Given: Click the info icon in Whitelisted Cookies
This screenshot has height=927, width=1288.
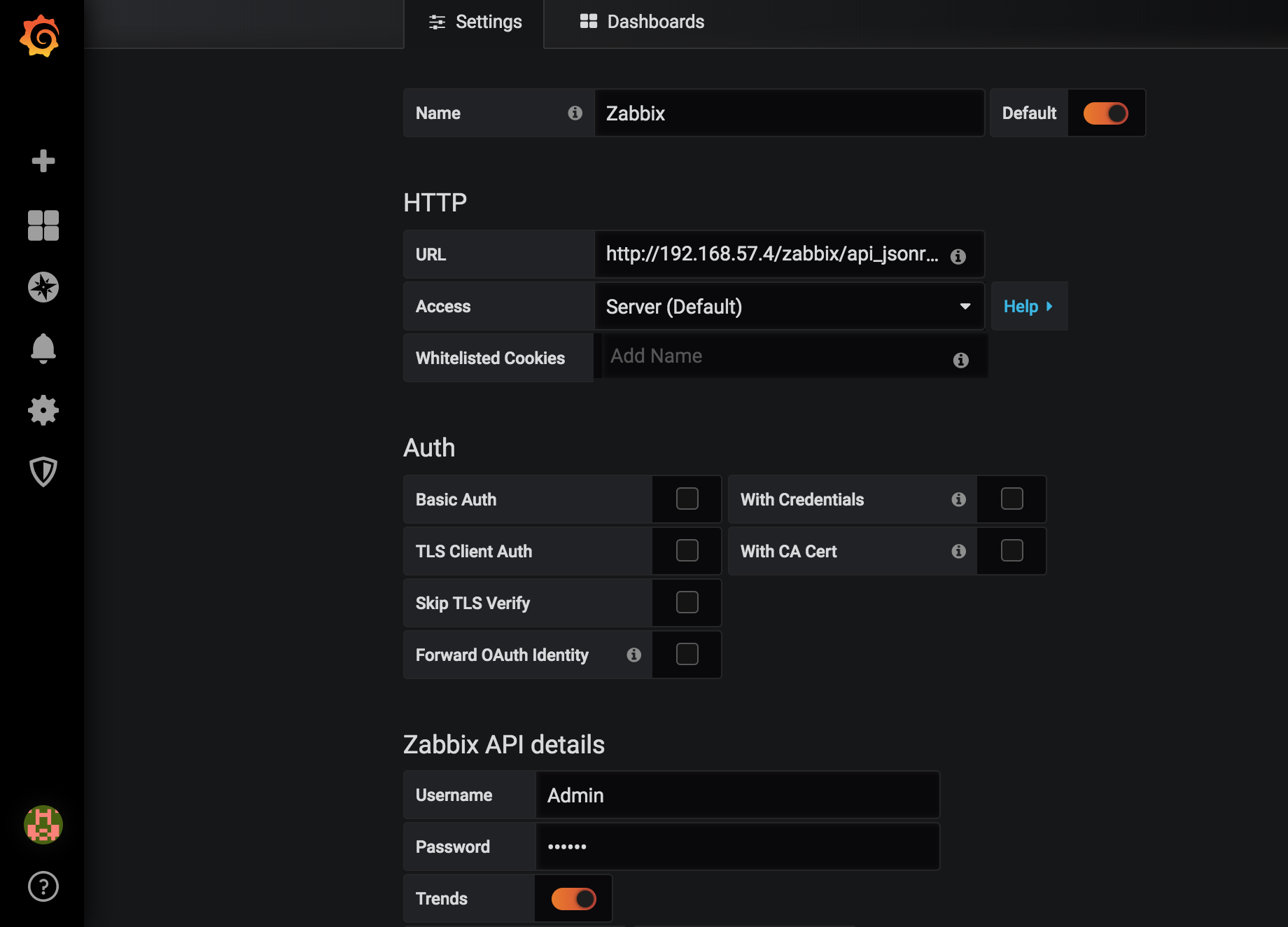Looking at the screenshot, I should (x=961, y=360).
